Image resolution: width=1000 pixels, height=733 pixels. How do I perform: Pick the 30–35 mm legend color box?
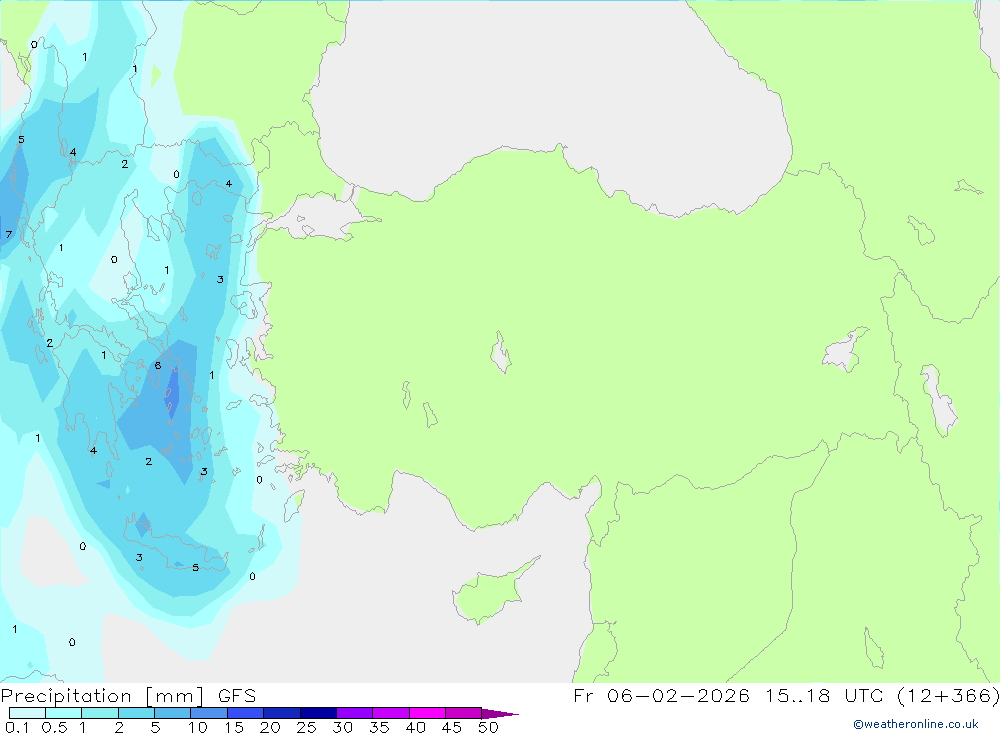pos(355,713)
